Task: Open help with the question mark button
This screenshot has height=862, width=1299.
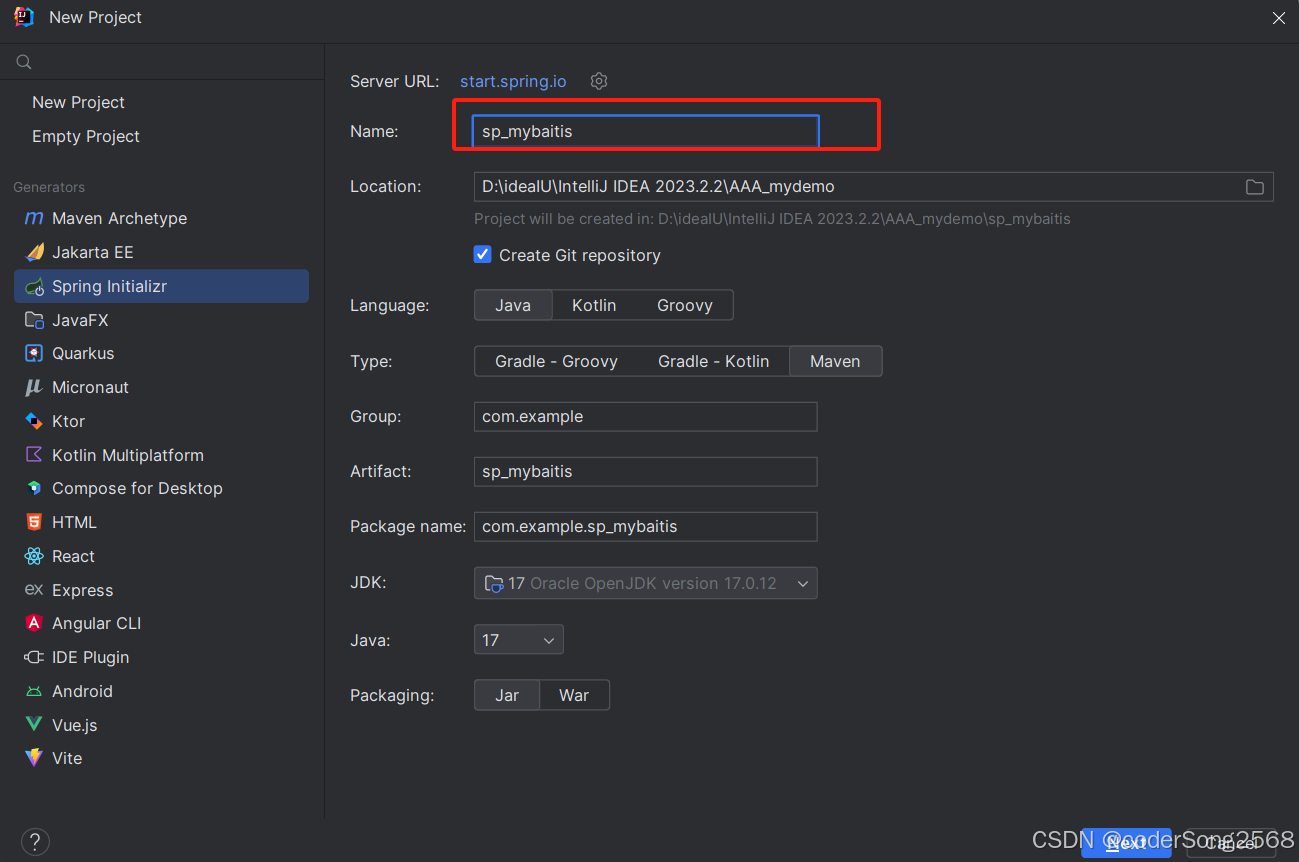Action: point(35,841)
